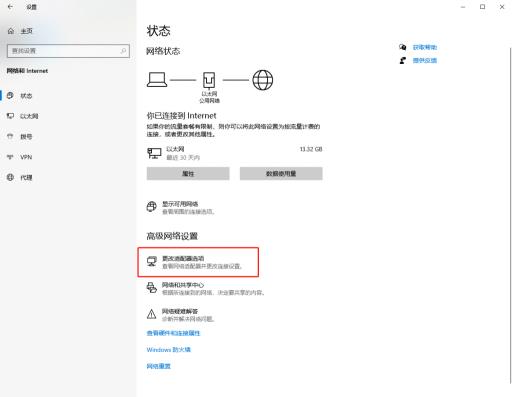Screen dimensions: 512x397
Task: Open 主页 home icon in sidebar
Action: pyautogui.click(x=11, y=31)
